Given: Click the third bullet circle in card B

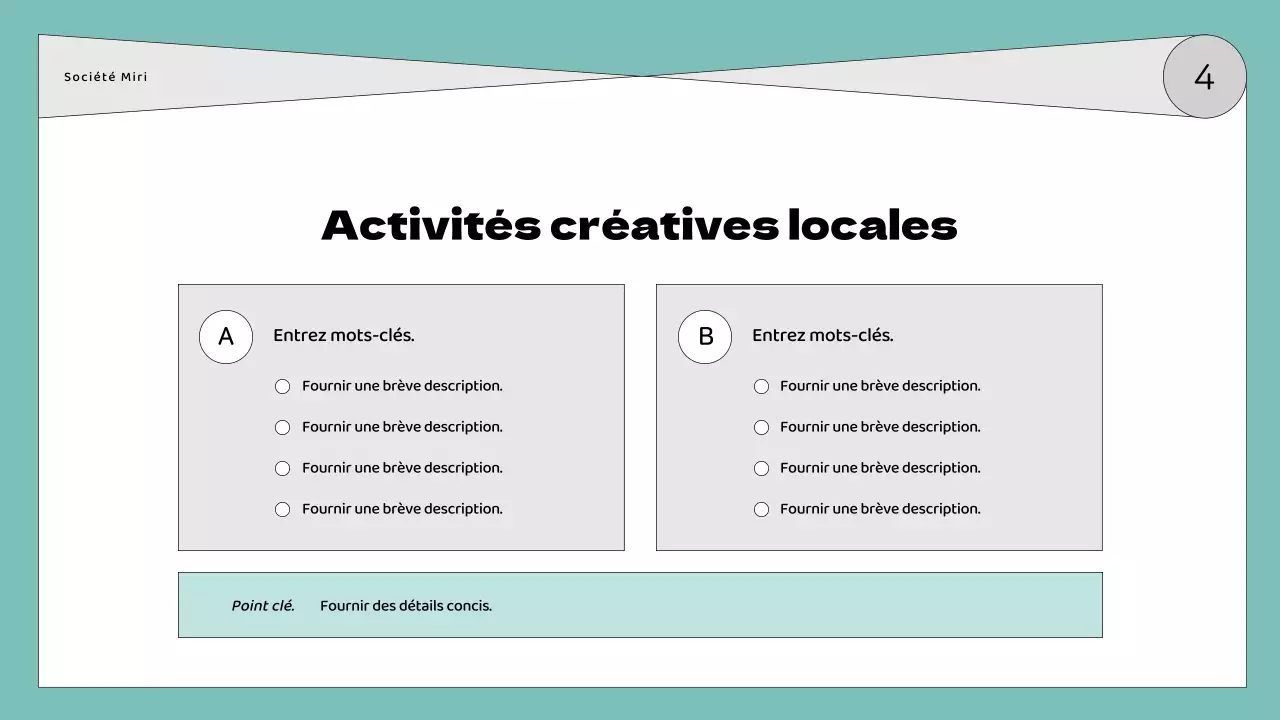Looking at the screenshot, I should pyautogui.click(x=761, y=469).
